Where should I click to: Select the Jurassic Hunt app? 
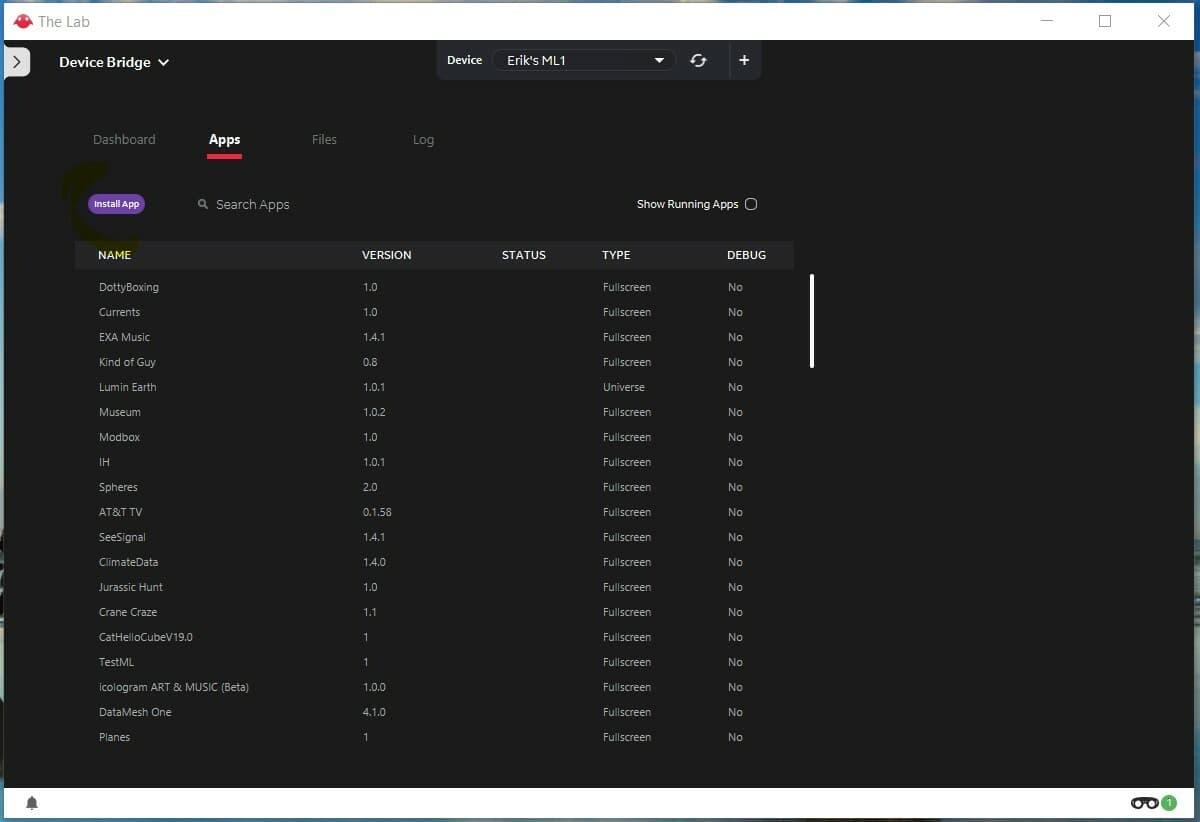click(x=434, y=587)
